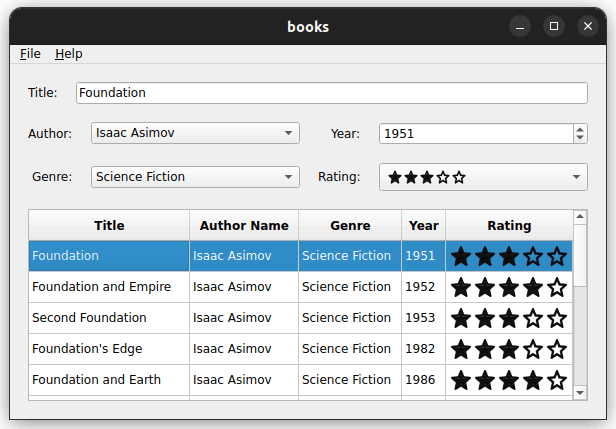616x429 pixels.
Task: Increase the Year spinbox value
Action: (580, 129)
